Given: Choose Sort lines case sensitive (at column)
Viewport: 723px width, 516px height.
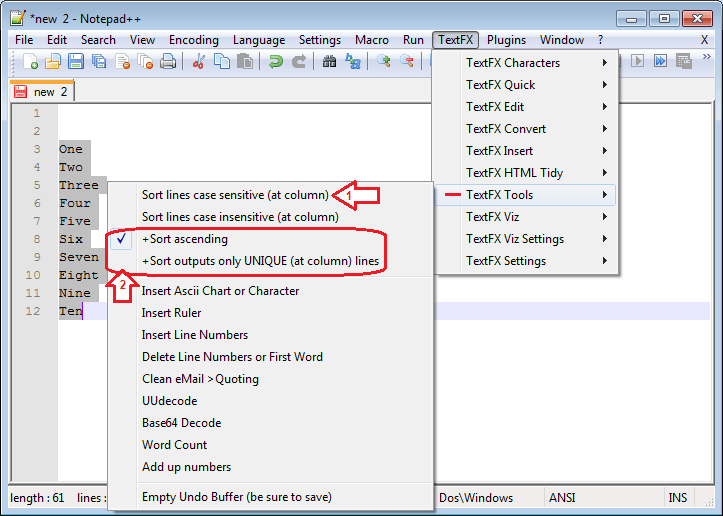Looking at the screenshot, I should pos(234,195).
